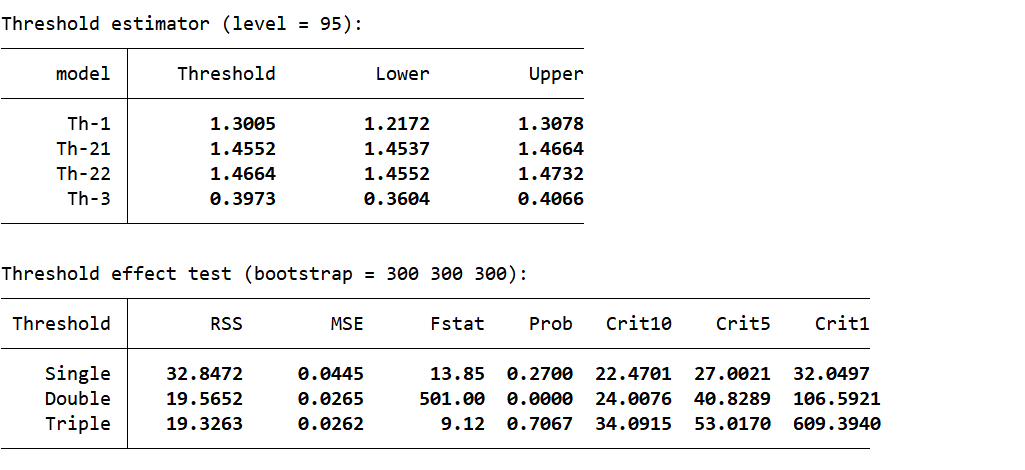The height and width of the screenshot is (470, 1025).
Task: Click the Single Crit10 value 22.4701
Action: pyautogui.click(x=633, y=373)
